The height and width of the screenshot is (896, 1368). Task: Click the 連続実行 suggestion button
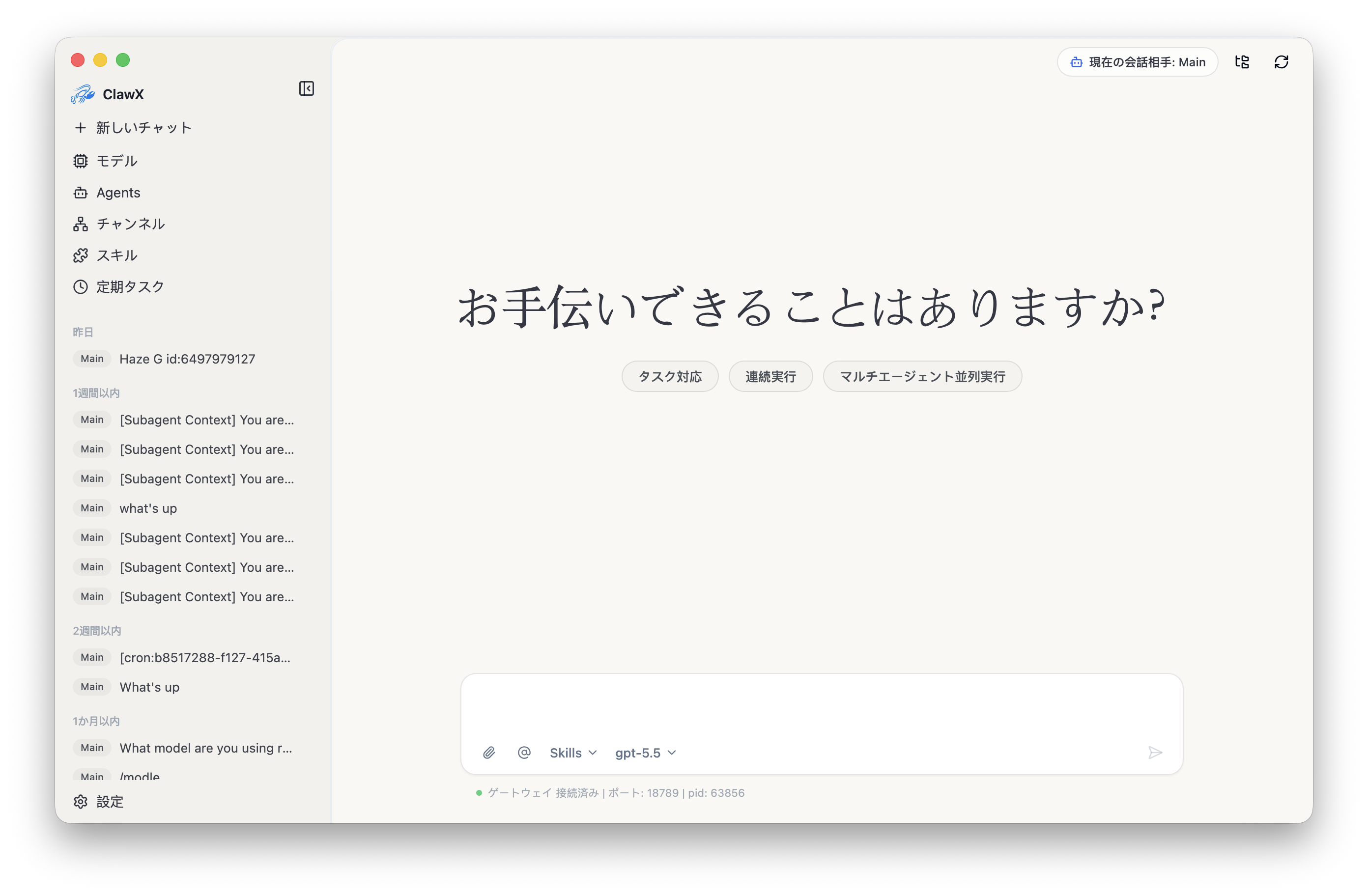click(x=770, y=376)
